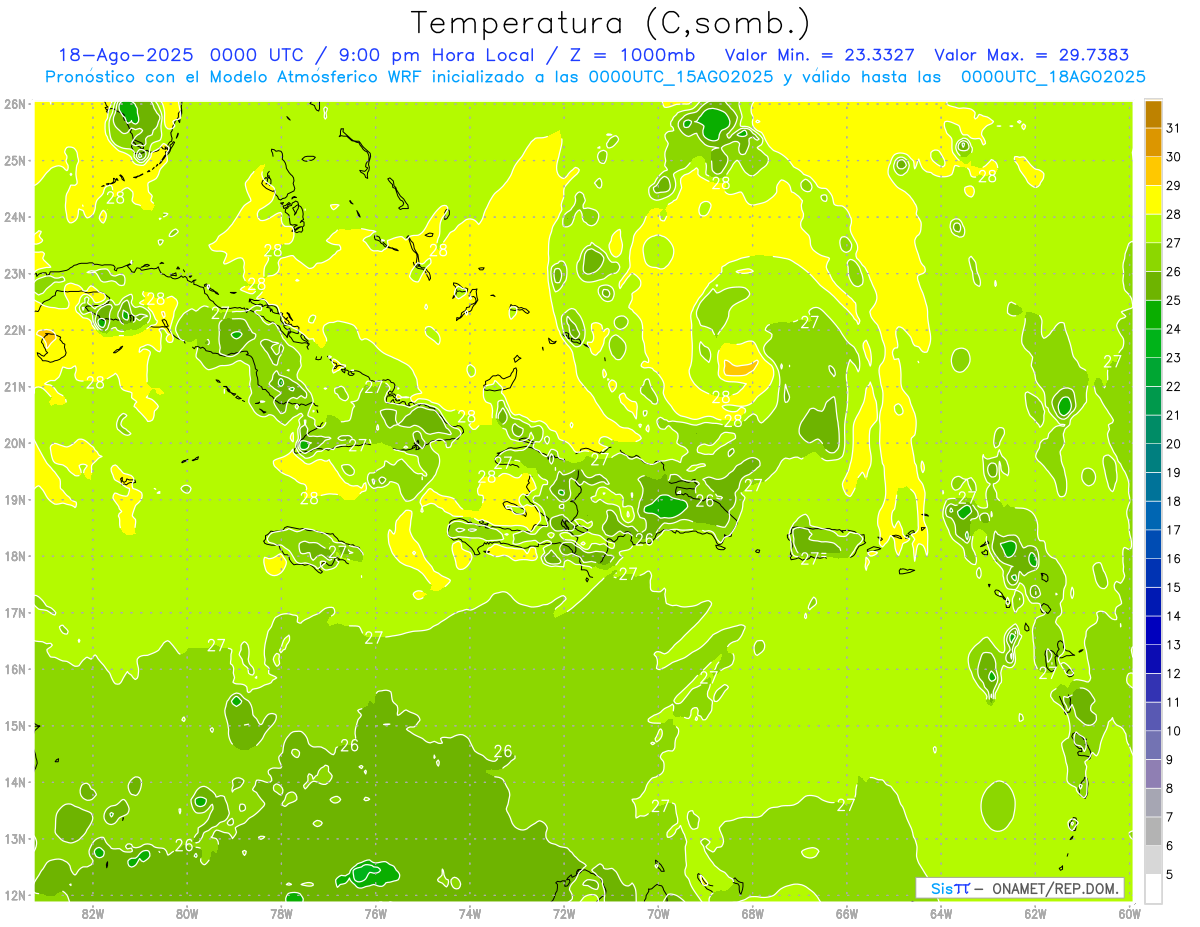Image resolution: width=1200 pixels, height=927 pixels.
Task: Click the blue legend block between 15 and 16
Action: coord(1153,573)
